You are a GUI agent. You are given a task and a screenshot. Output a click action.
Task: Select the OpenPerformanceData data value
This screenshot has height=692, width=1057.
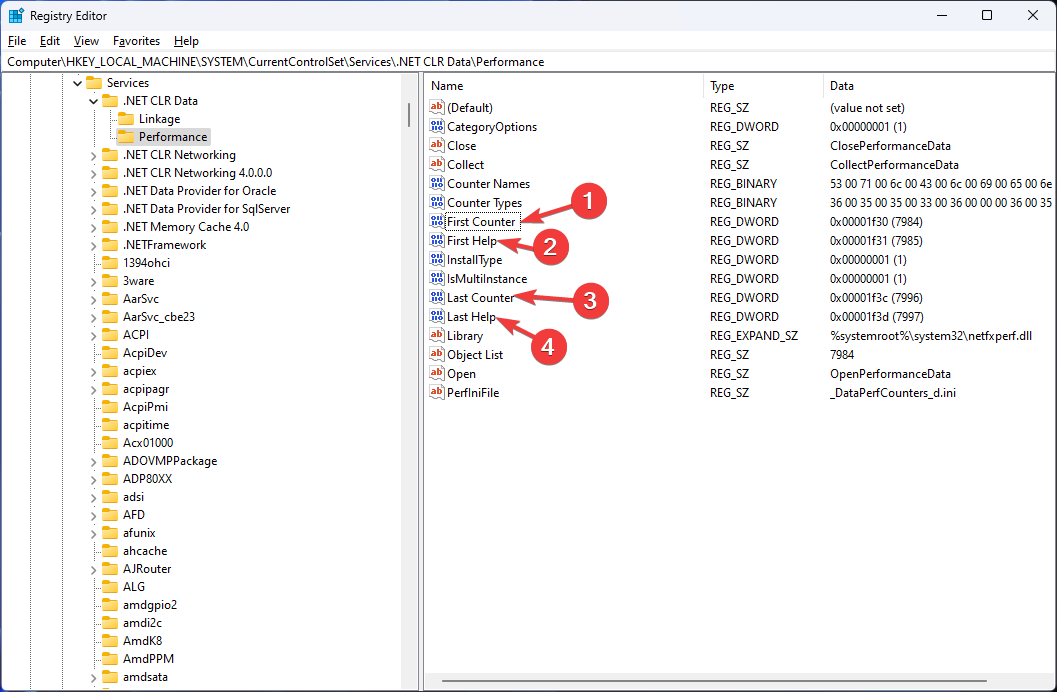[x=890, y=374]
